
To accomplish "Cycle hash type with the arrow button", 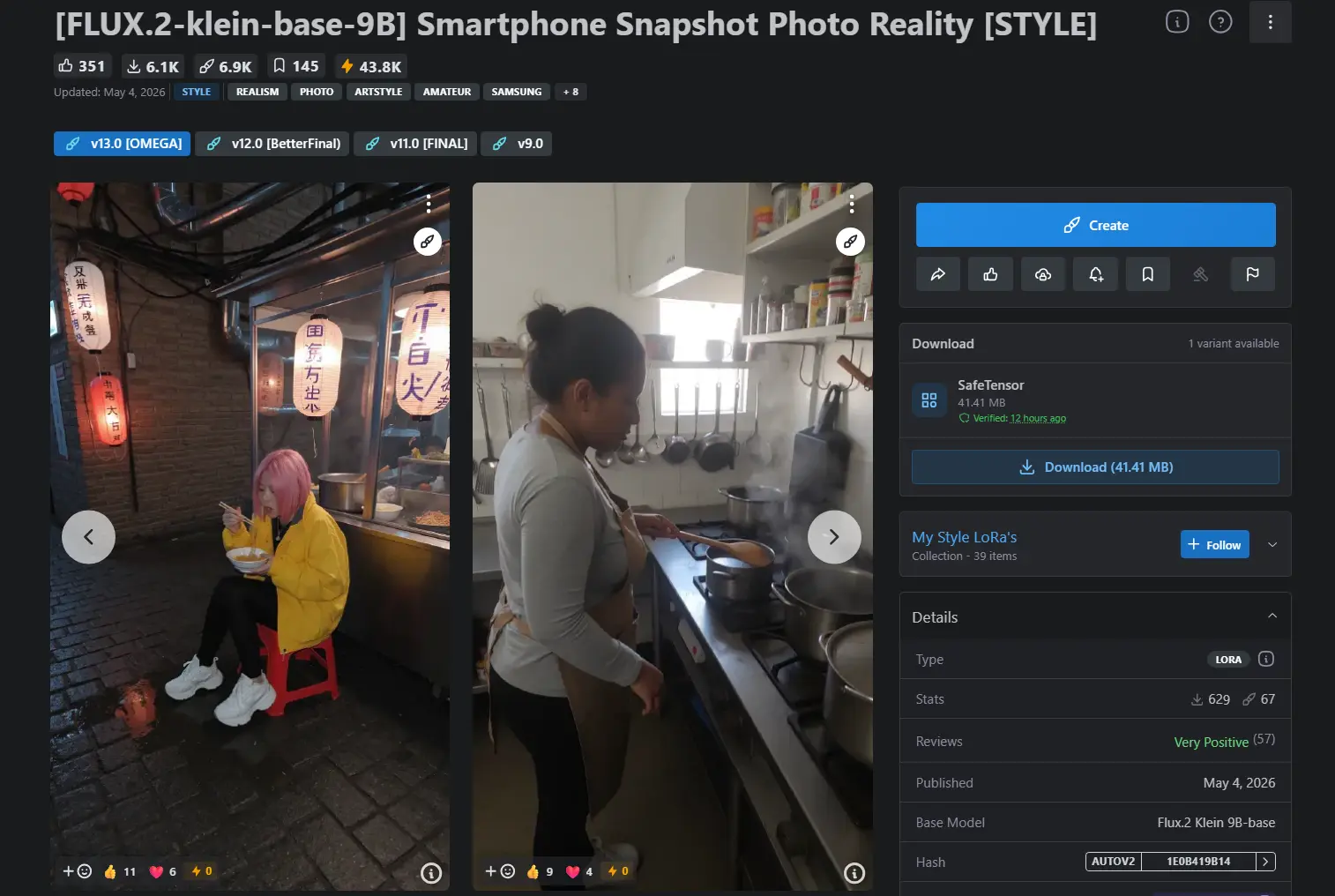I will point(1266,862).
